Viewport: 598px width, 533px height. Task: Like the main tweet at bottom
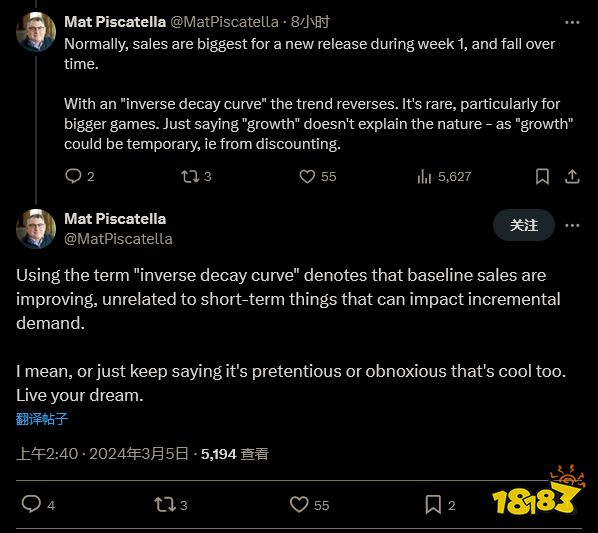309,505
